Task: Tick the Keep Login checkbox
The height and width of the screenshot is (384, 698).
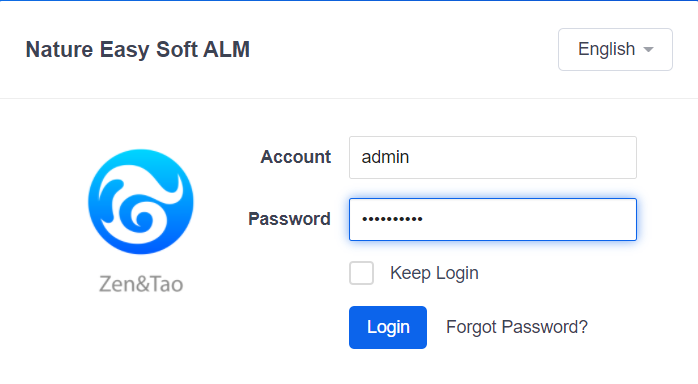Action: pos(361,273)
